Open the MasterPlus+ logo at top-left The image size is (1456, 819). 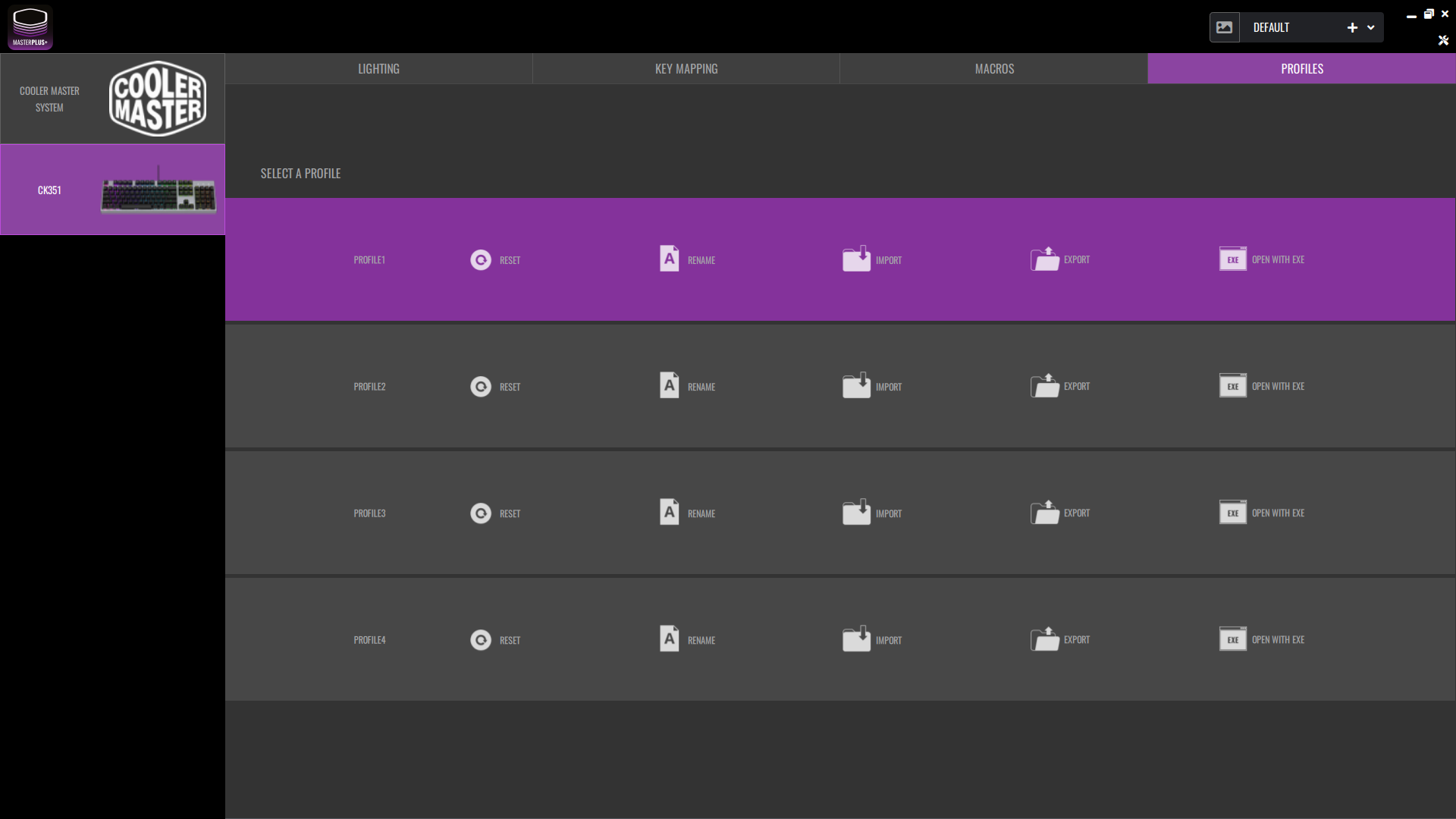click(x=30, y=27)
